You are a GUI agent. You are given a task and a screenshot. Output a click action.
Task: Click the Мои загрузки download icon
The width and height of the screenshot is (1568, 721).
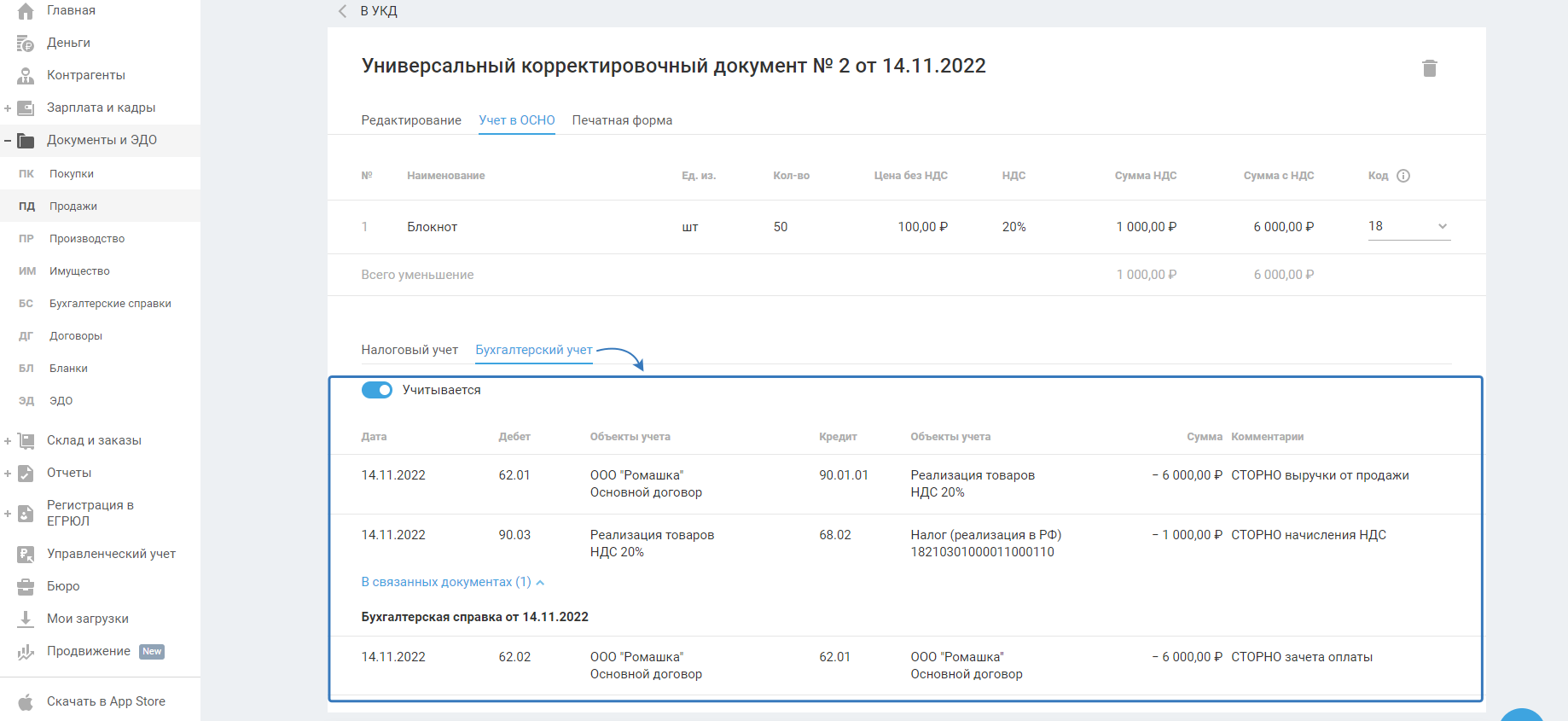(26, 619)
